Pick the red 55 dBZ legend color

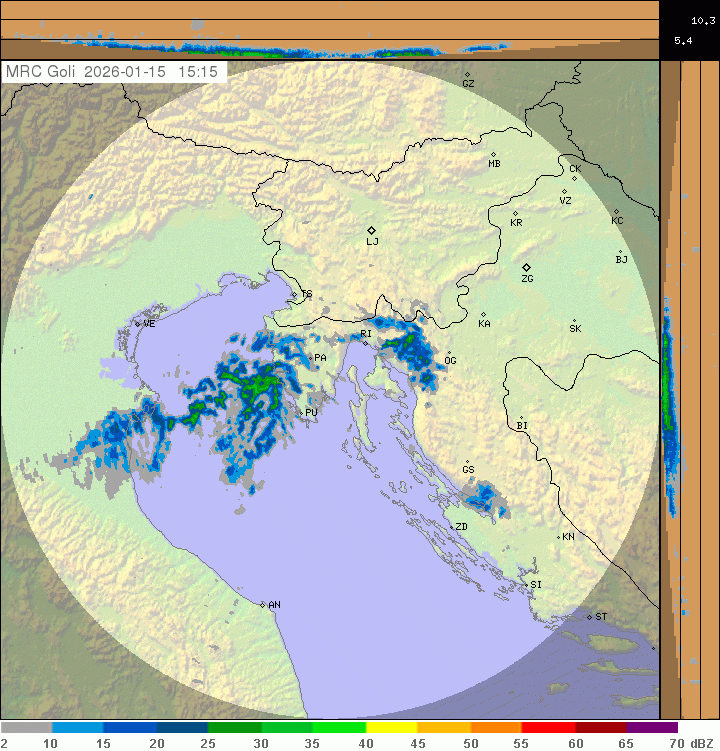pyautogui.click(x=547, y=728)
